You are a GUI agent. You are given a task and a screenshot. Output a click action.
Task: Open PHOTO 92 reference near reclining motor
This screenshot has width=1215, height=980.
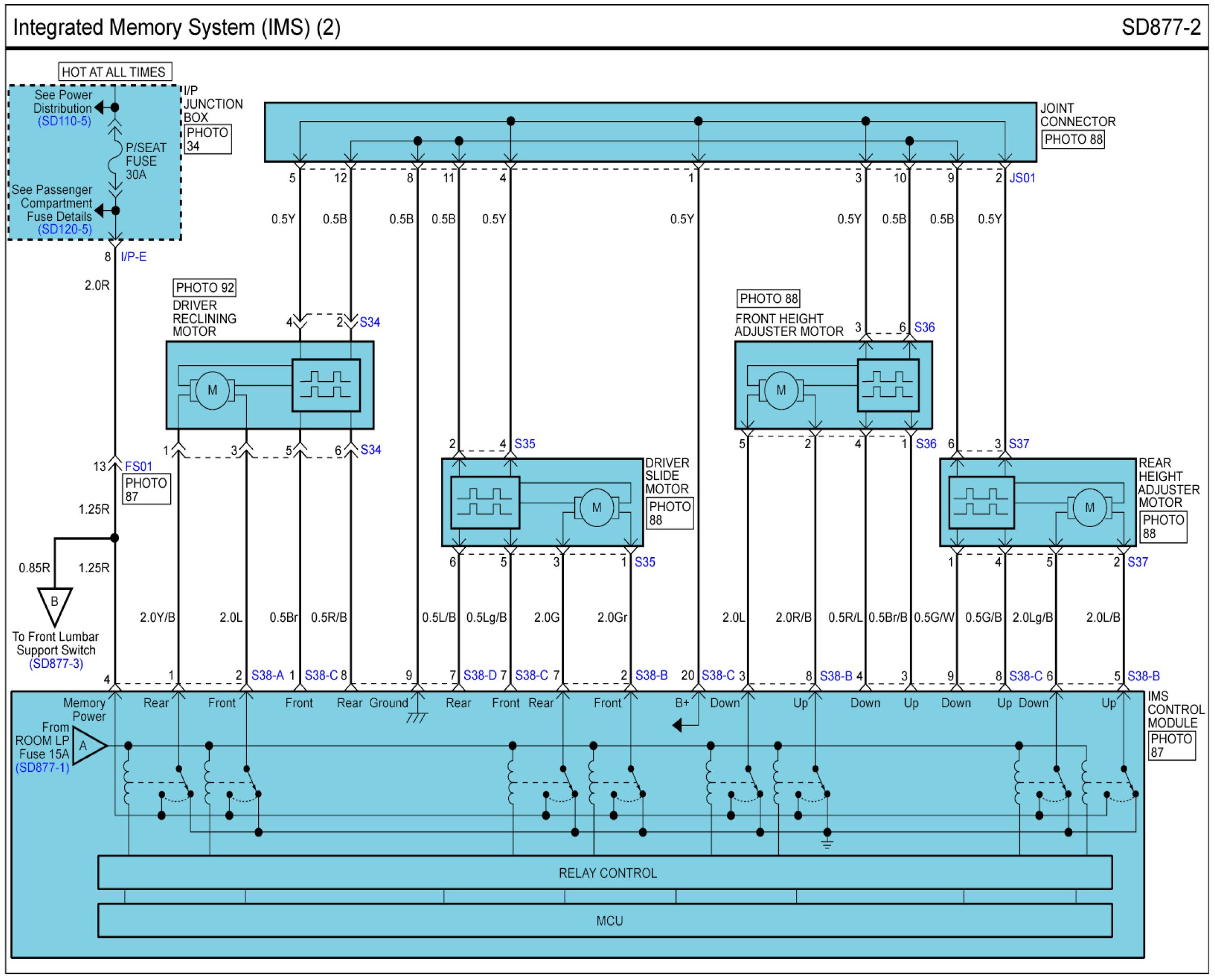pyautogui.click(x=204, y=288)
